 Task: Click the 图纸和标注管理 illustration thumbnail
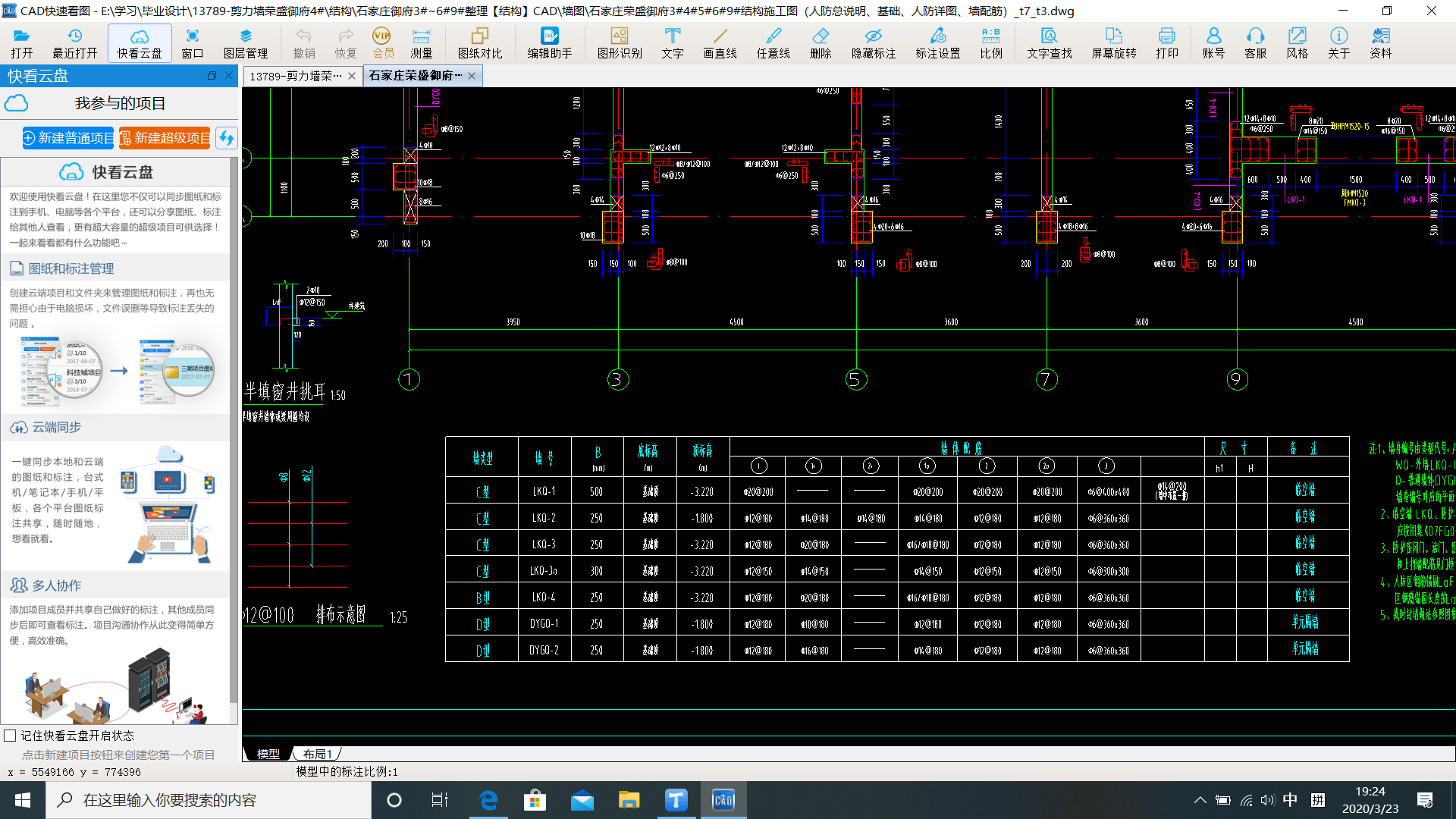click(118, 372)
